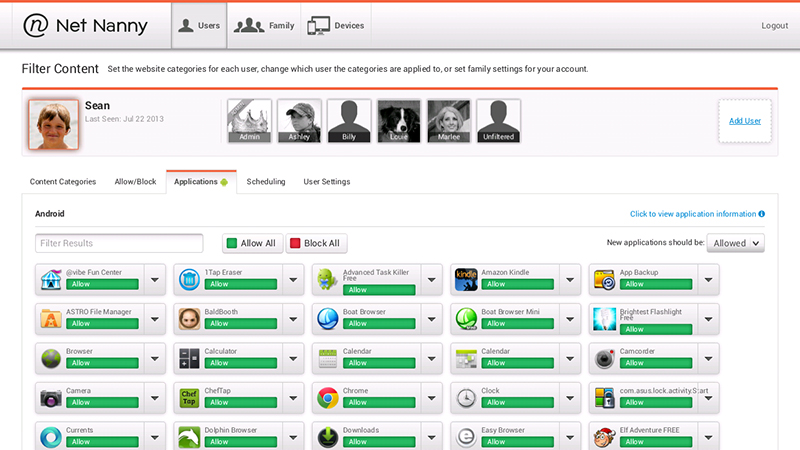Open the Boat Browser dropdown arrow
The width and height of the screenshot is (800, 450).
(432, 319)
